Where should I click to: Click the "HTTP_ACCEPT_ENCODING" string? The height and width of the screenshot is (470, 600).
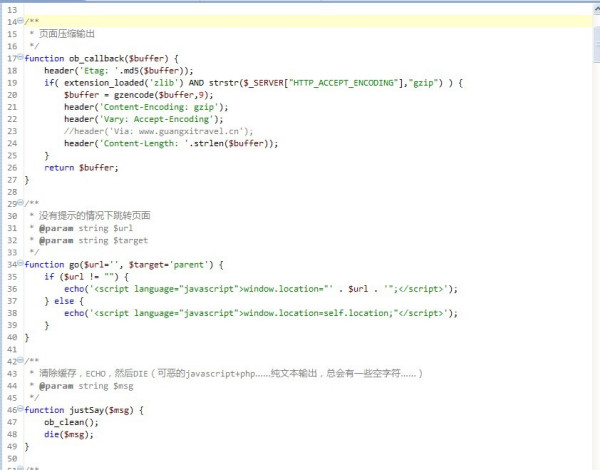click(344, 83)
